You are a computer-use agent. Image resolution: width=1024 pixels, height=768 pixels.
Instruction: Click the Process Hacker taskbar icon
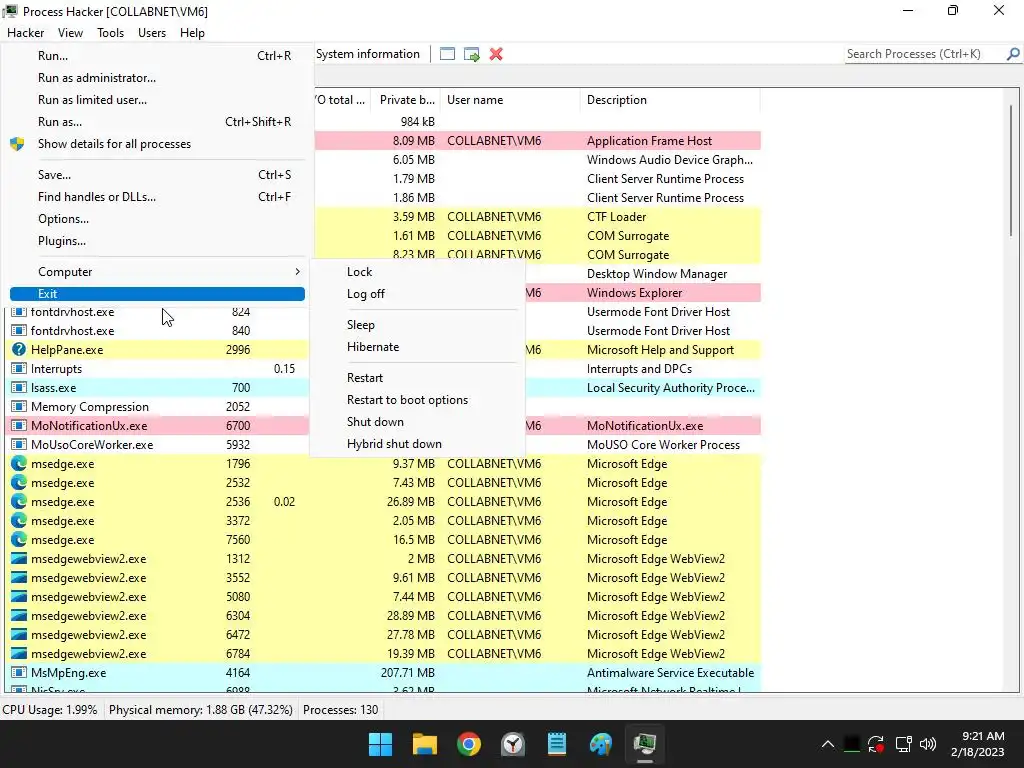coord(645,744)
